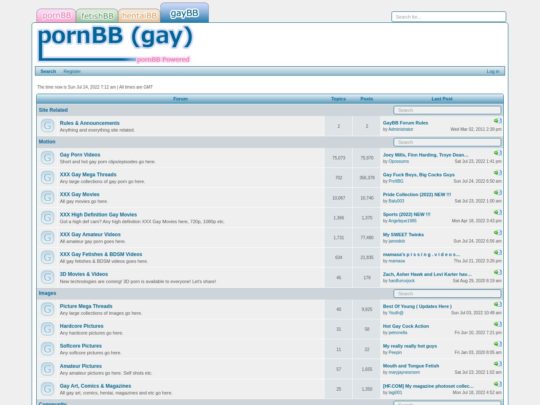This screenshot has height=405, width=540.
Task: Select the gayBB tab
Action: click(184, 13)
